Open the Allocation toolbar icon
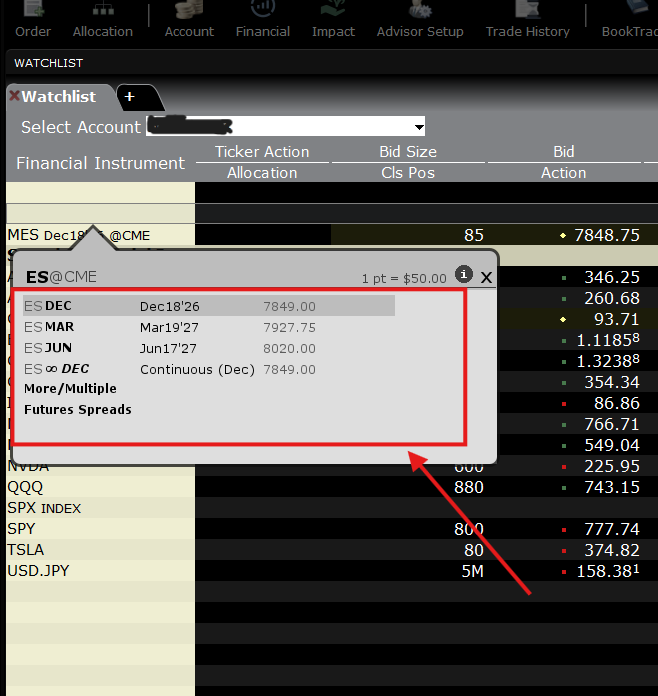The height and width of the screenshot is (696, 658). (x=103, y=20)
